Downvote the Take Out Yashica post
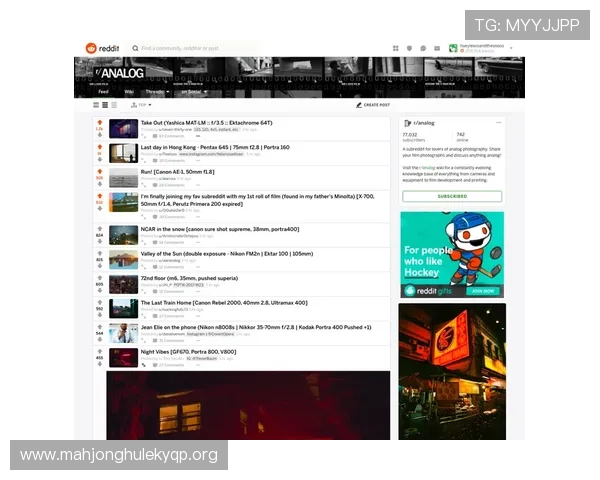Viewport: 600px width, 480px height. pyautogui.click(x=99, y=135)
